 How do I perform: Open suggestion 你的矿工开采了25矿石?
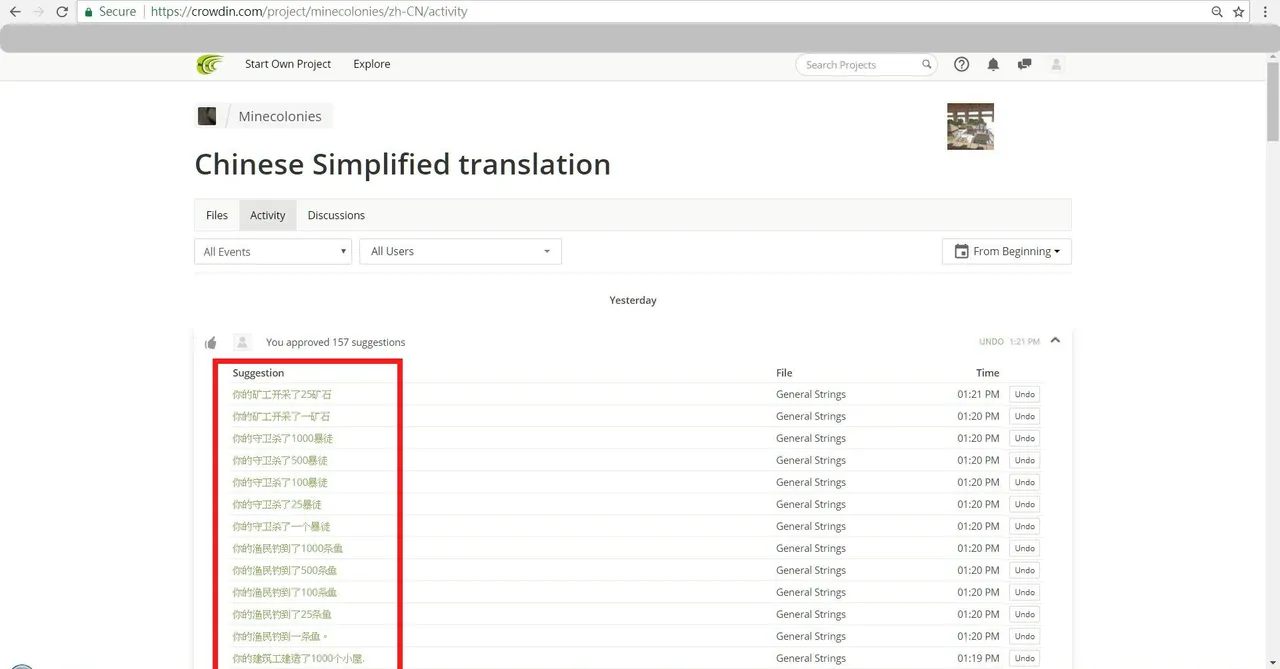pos(282,394)
